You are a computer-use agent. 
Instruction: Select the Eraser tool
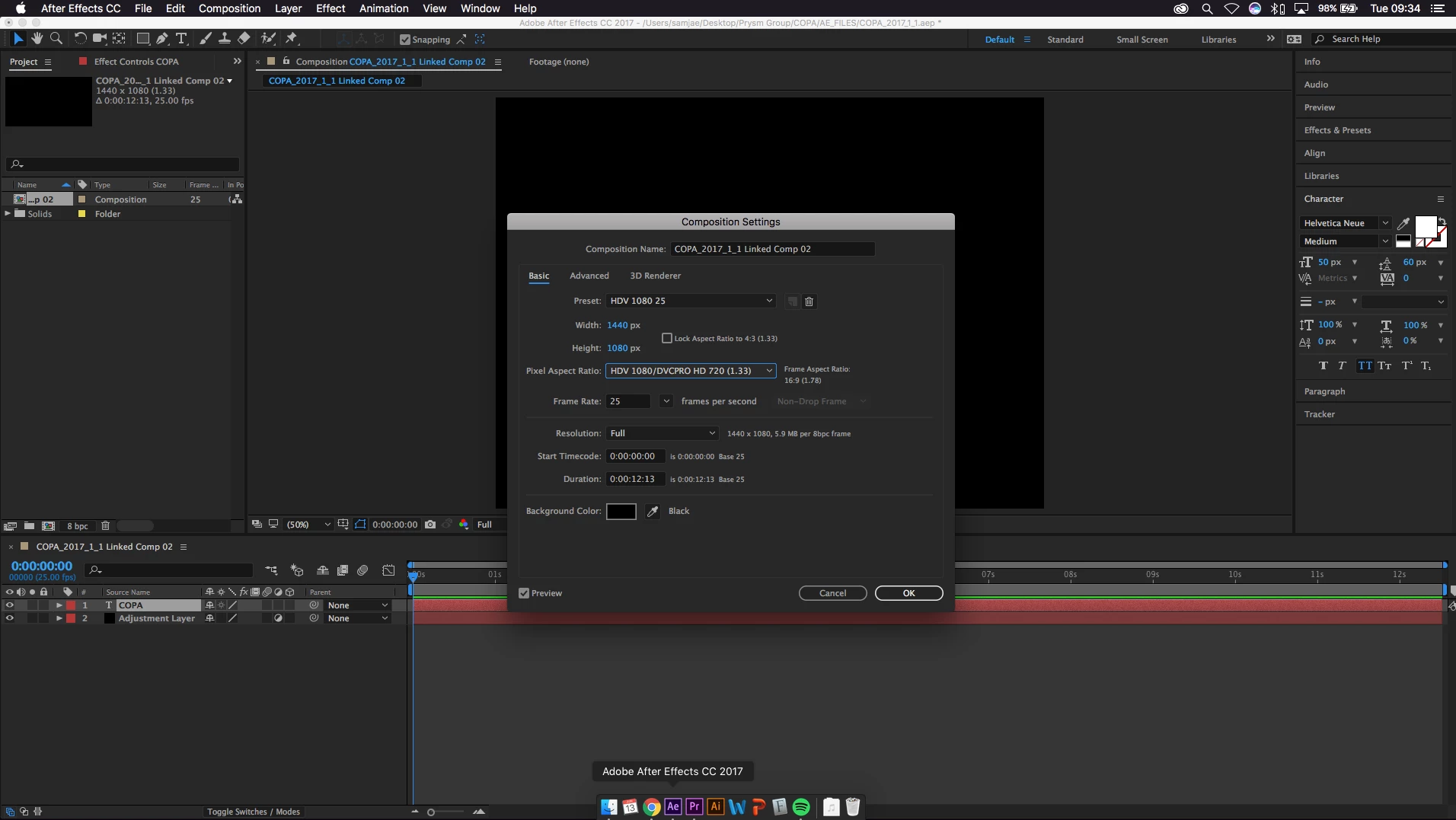pos(244,38)
